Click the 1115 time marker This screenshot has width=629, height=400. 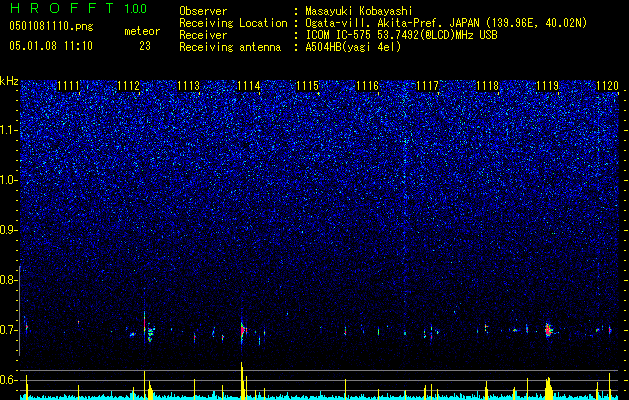pyautogui.click(x=307, y=86)
